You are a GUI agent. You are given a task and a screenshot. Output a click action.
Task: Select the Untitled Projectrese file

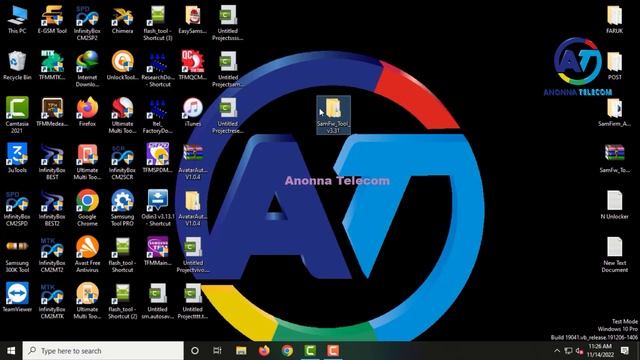click(228, 115)
